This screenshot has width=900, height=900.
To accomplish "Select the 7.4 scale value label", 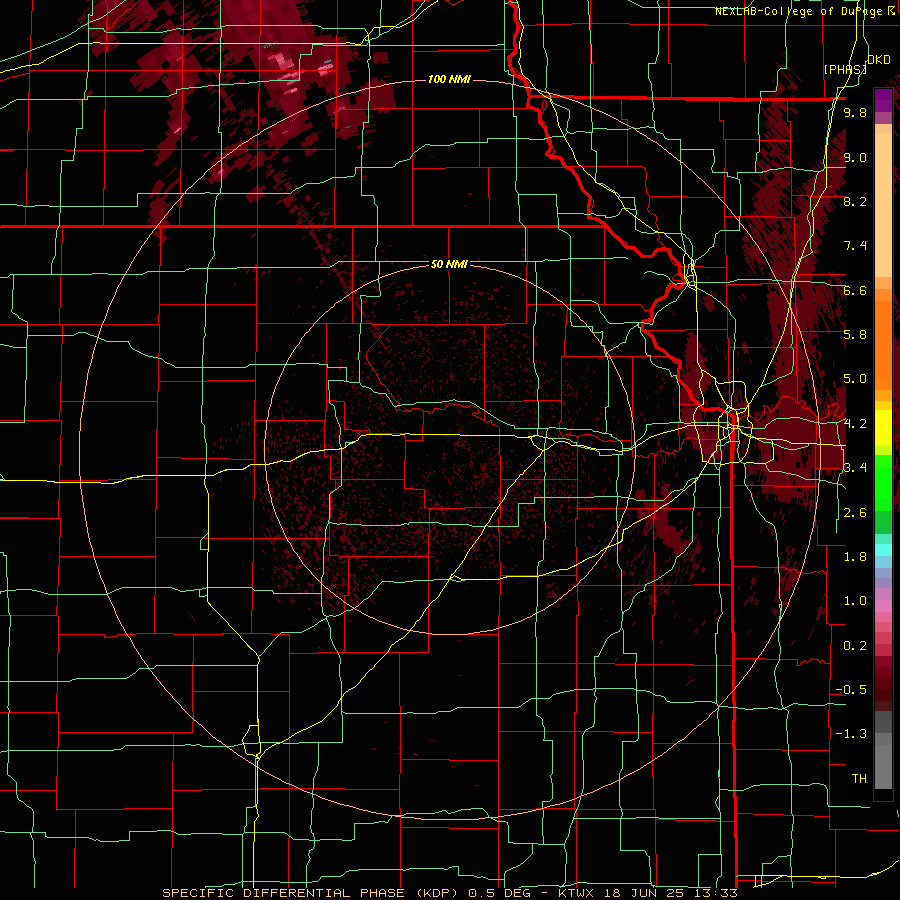I will click(855, 246).
